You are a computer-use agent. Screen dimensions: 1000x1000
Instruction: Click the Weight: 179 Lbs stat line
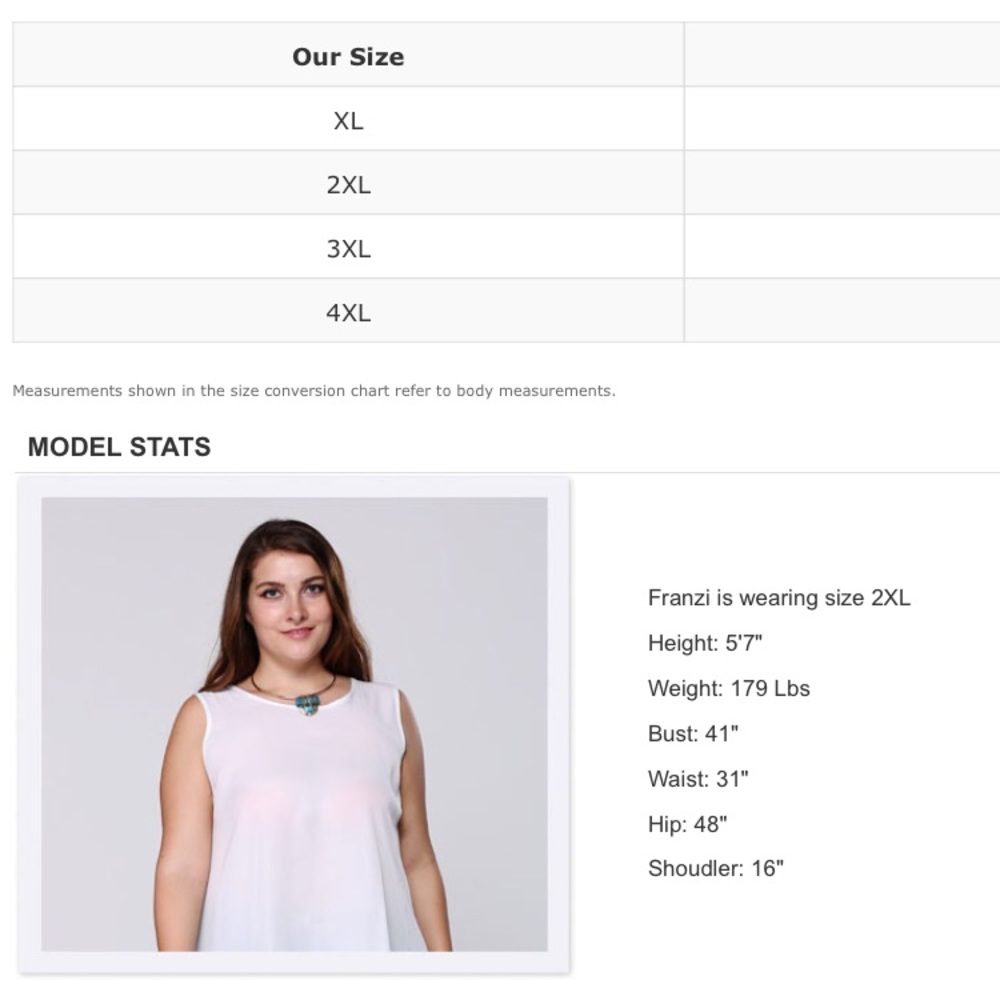pyautogui.click(x=729, y=688)
